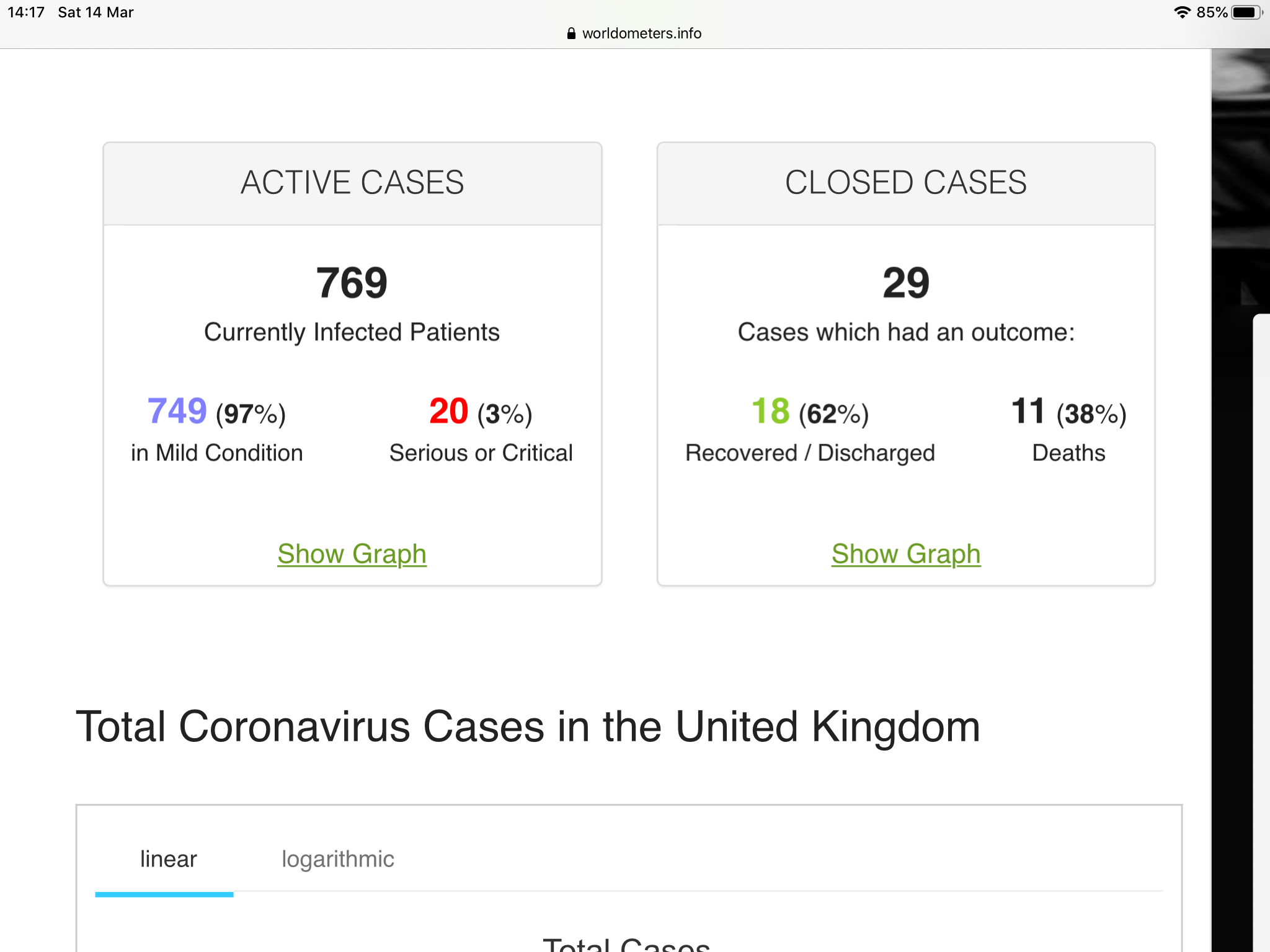Viewport: 1270px width, 952px height.
Task: Tap the worldometers.info address field
Action: 641,33
